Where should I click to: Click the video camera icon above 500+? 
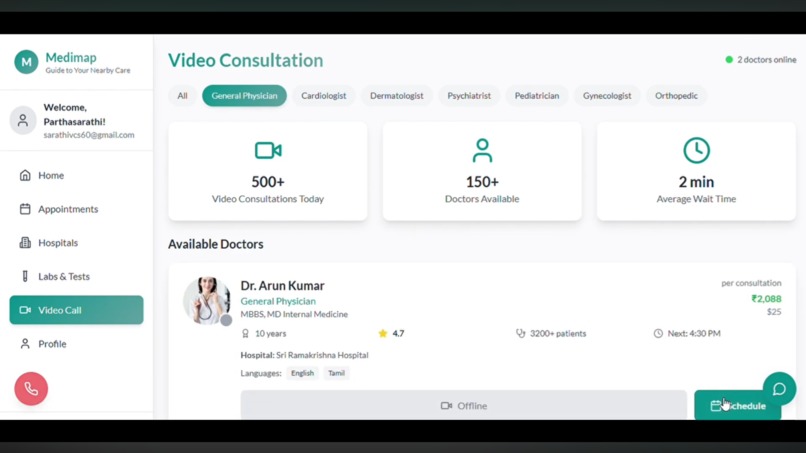268,151
